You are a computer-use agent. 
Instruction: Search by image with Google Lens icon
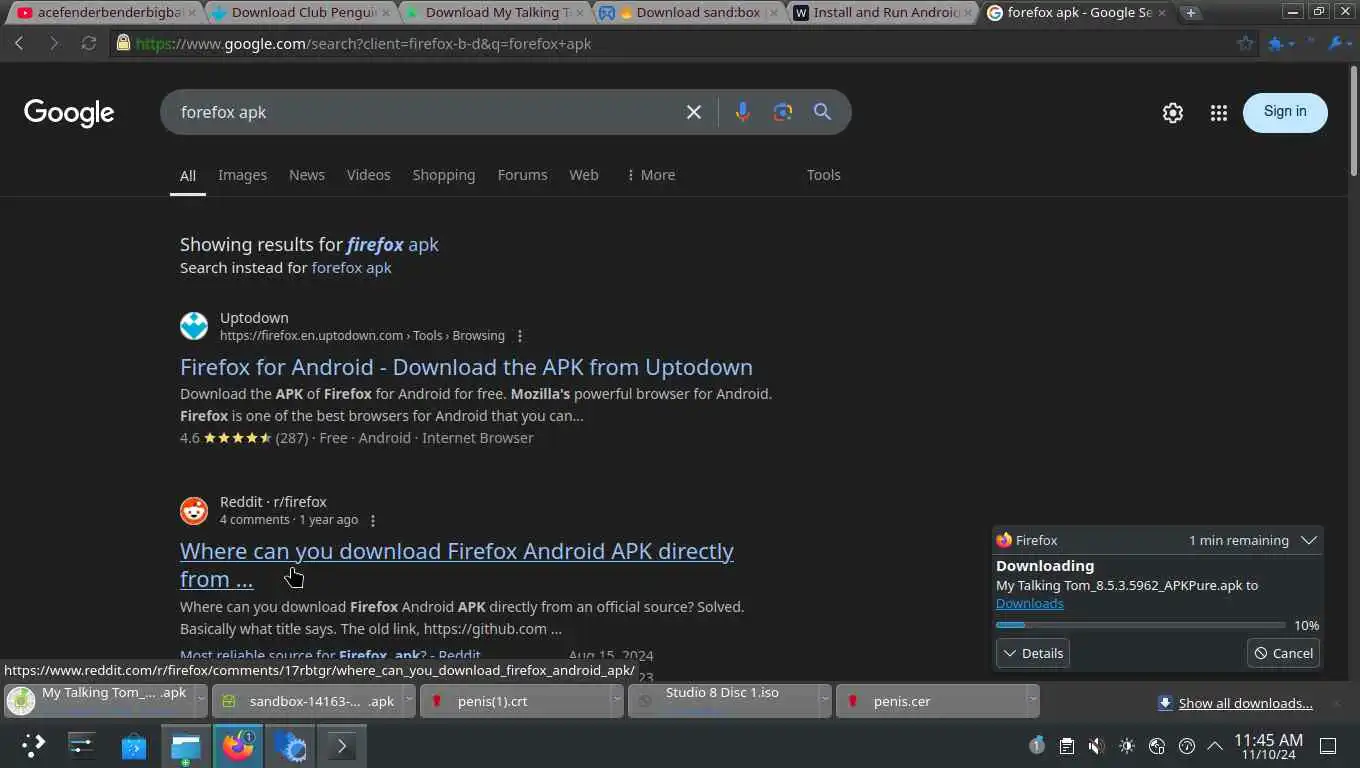pos(783,112)
